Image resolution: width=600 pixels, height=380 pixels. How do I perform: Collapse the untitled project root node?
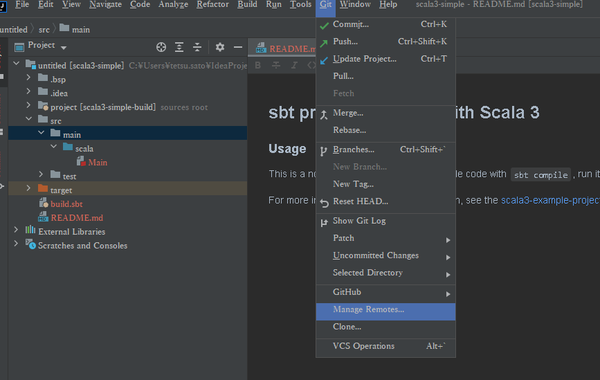16,64
